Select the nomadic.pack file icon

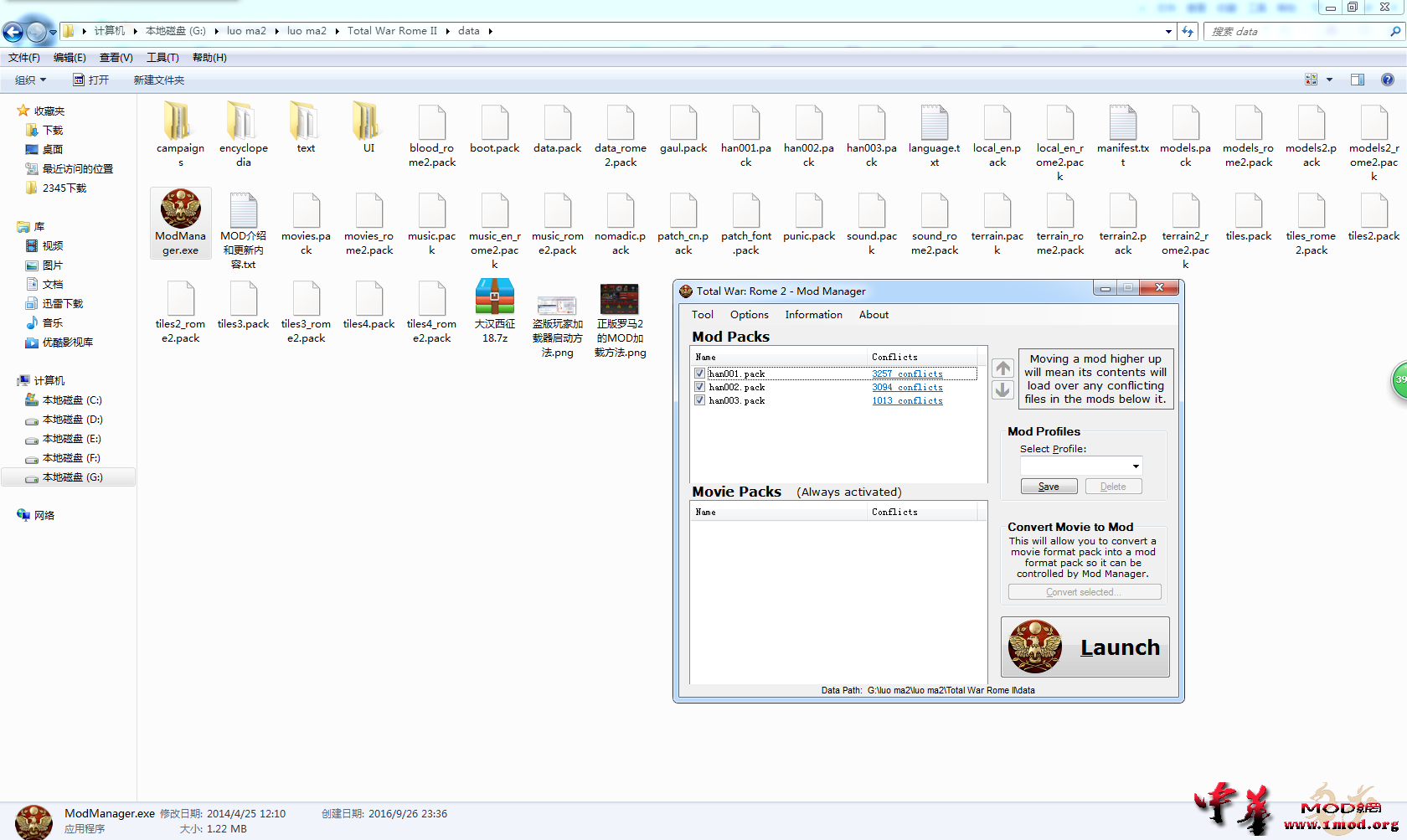pos(621,210)
